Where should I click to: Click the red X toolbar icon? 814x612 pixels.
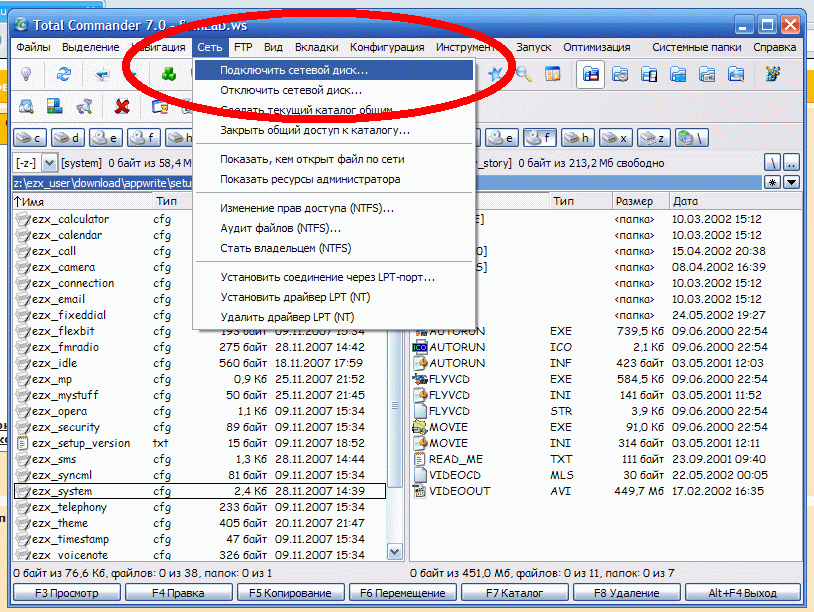pos(122,107)
